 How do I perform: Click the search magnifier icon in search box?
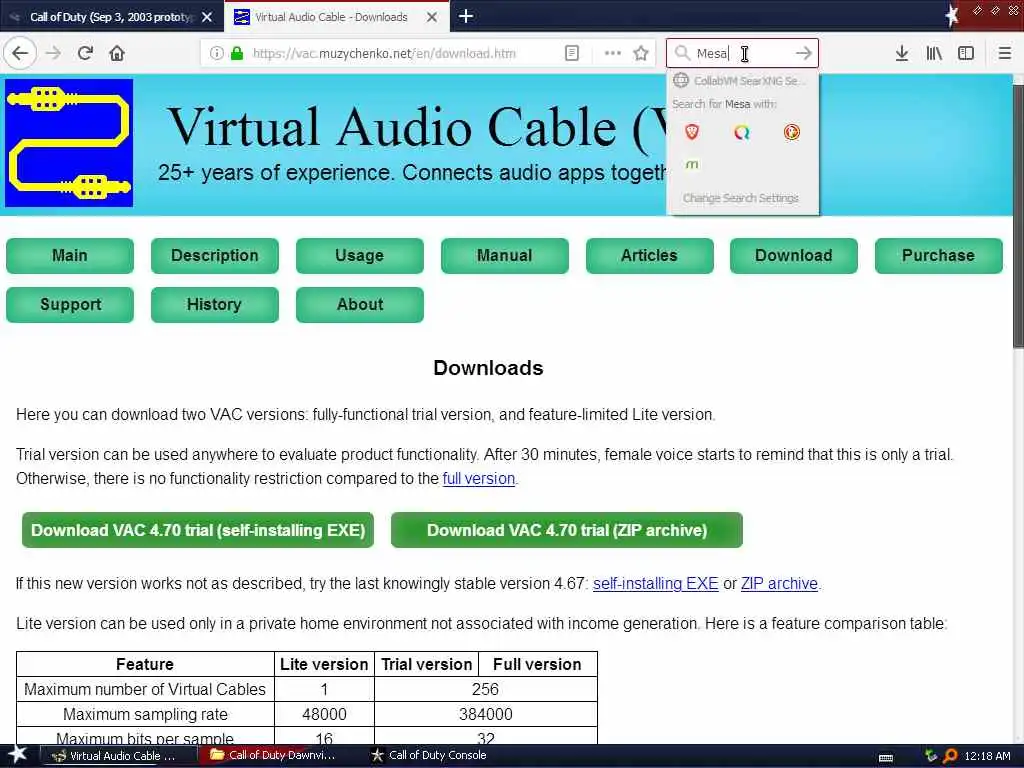[682, 53]
